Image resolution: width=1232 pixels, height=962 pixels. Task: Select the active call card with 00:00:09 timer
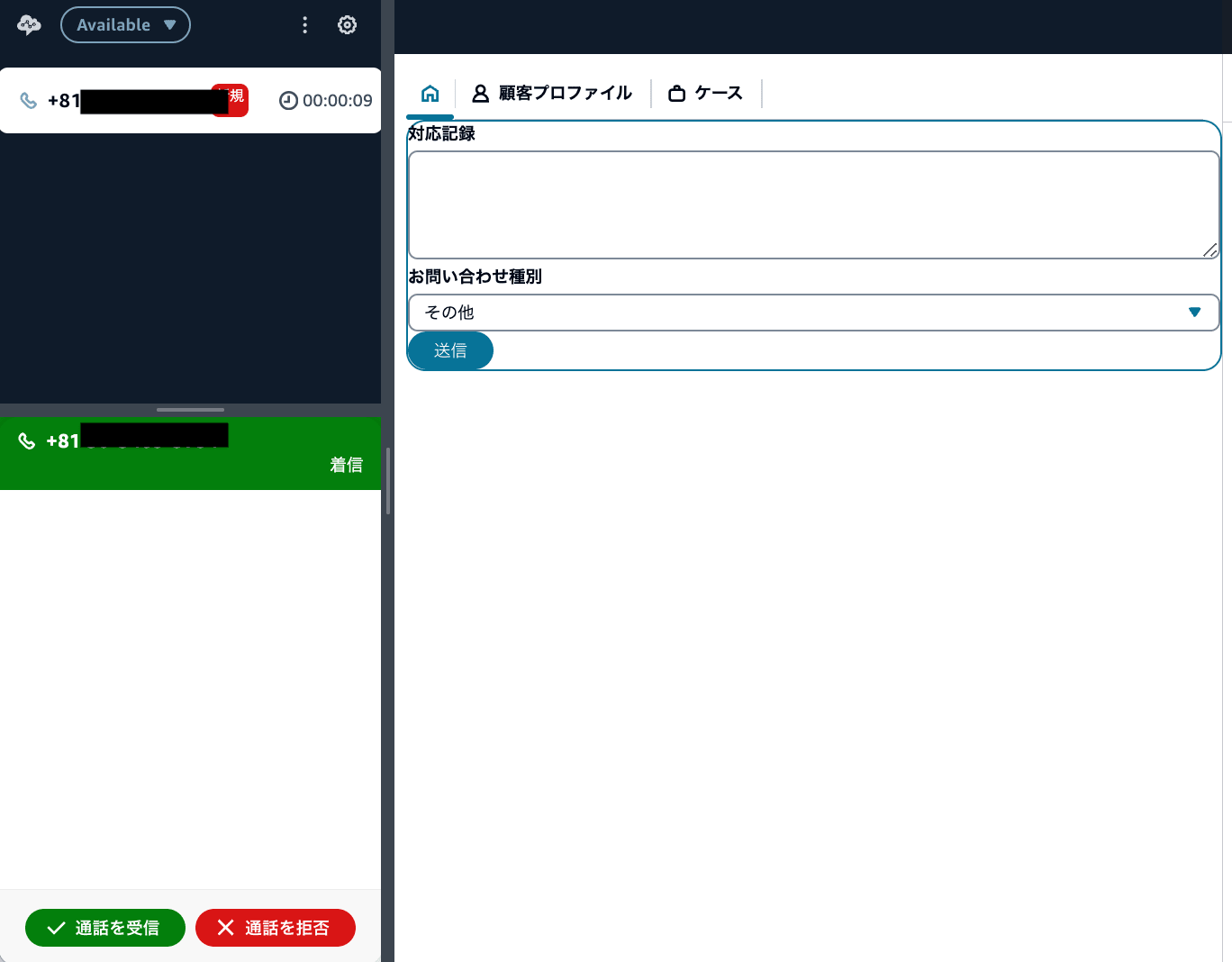click(x=190, y=101)
